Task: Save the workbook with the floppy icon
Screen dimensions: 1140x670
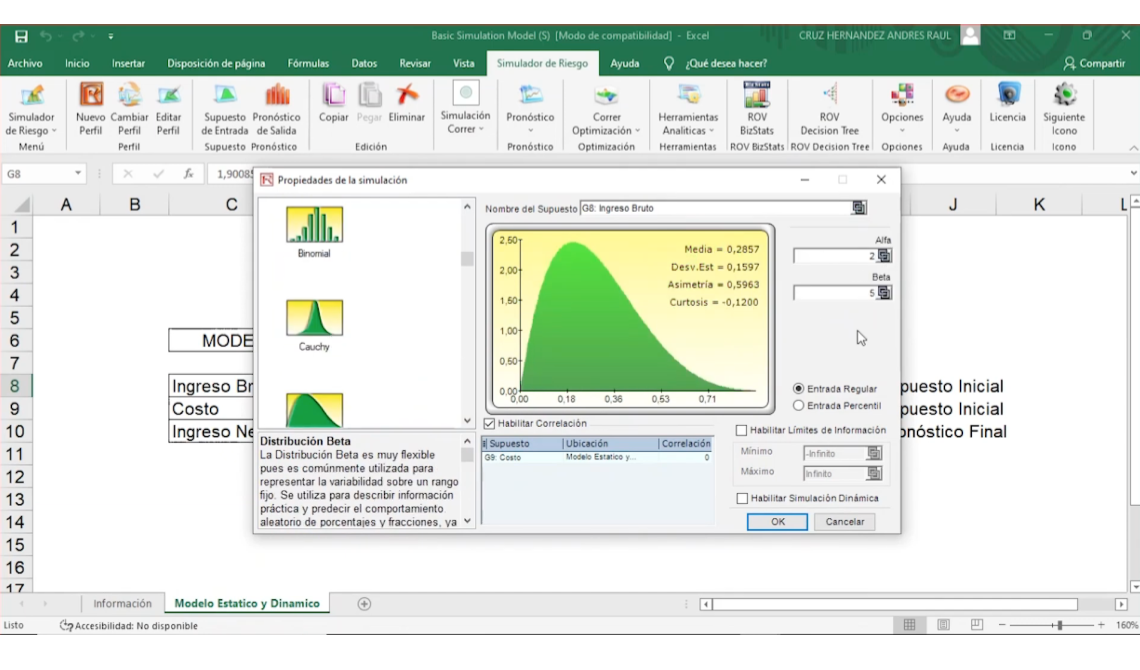Action: point(21,36)
